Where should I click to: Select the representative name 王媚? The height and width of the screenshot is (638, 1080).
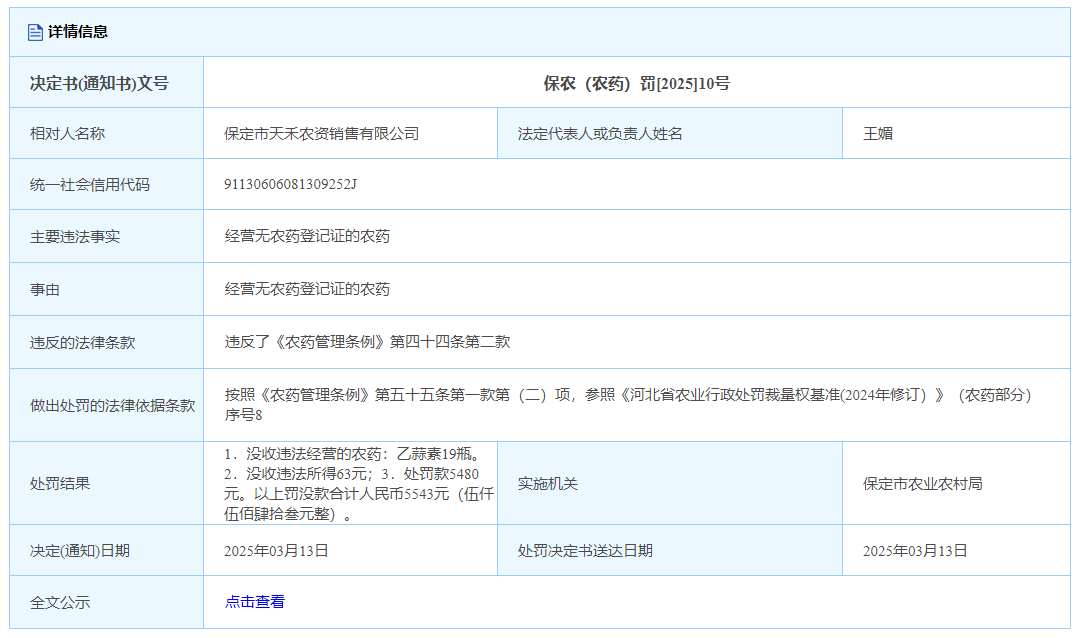coord(878,134)
